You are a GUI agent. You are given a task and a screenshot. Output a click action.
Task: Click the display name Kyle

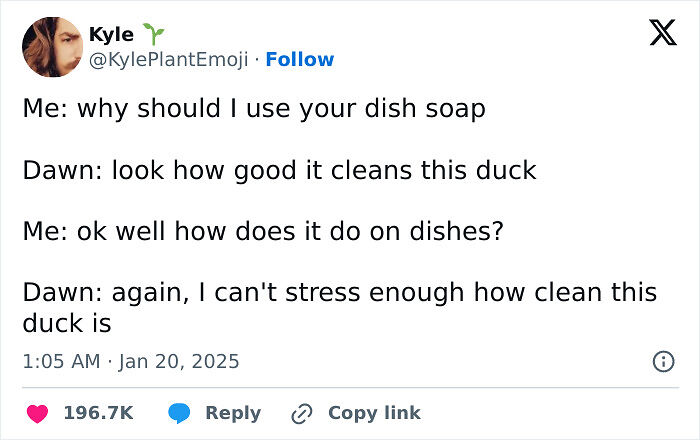click(110, 34)
